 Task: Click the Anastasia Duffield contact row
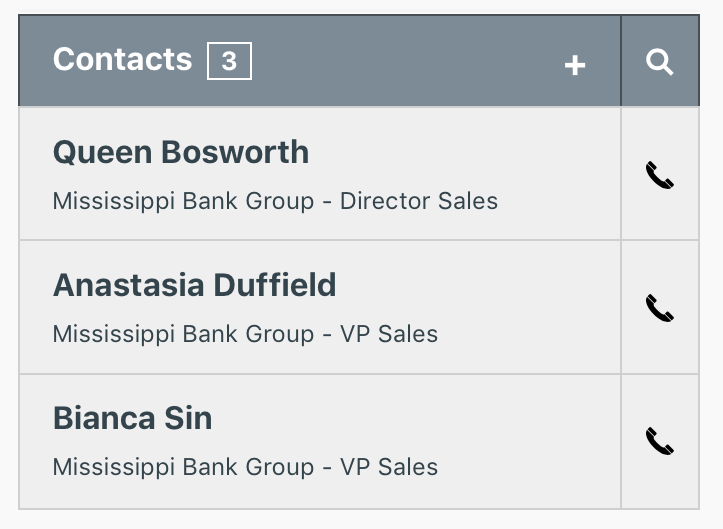(320, 307)
